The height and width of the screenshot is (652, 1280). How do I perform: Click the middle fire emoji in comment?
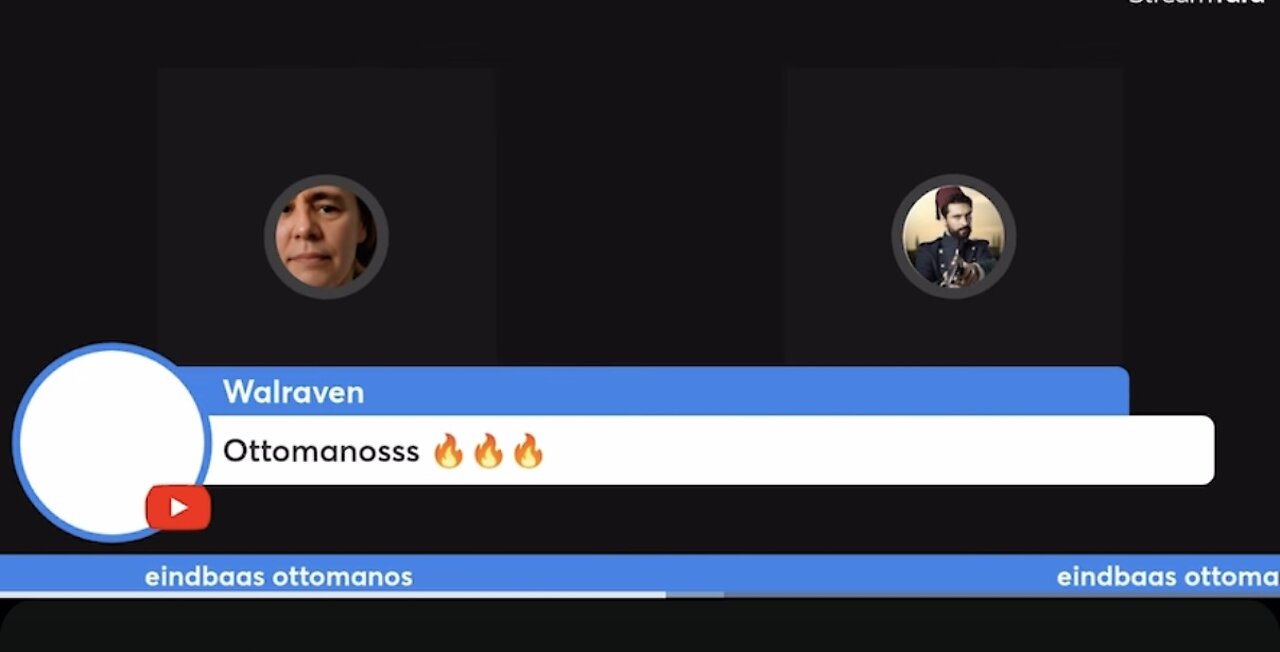(x=488, y=451)
